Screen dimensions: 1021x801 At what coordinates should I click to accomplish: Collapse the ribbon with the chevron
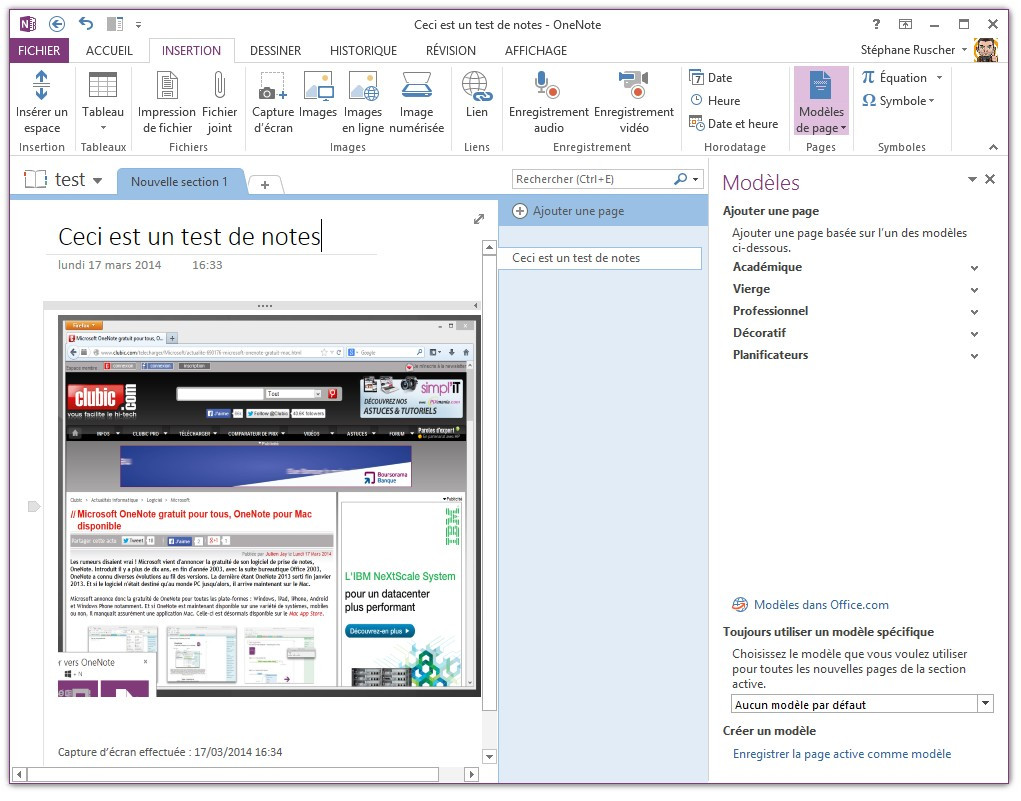992,147
